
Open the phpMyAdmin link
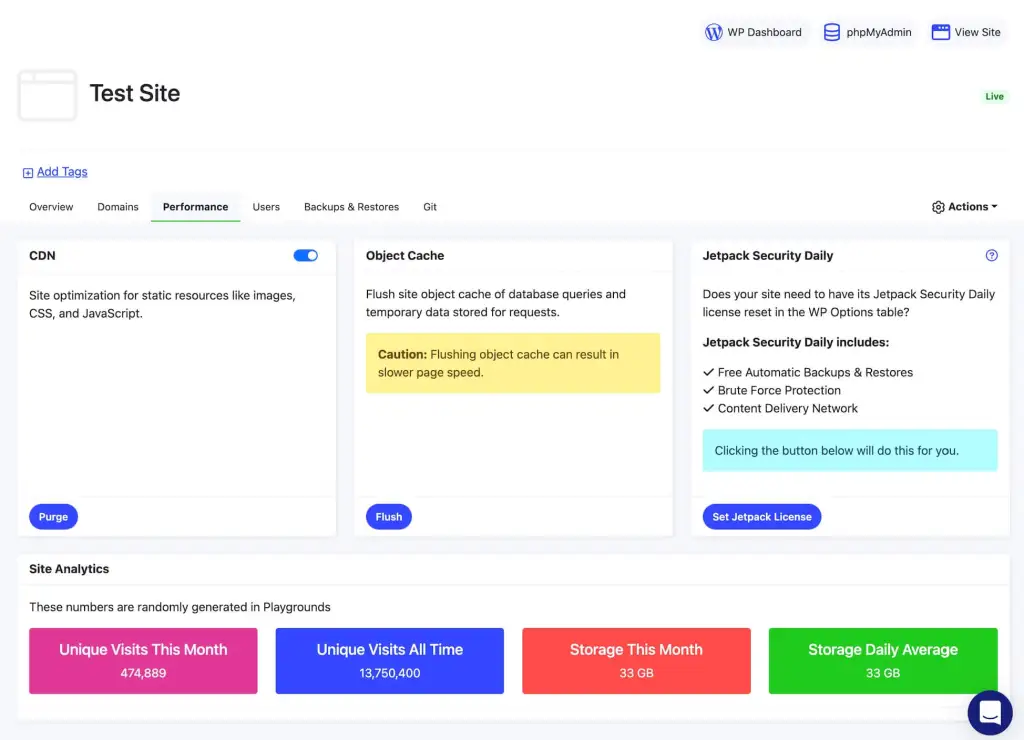click(x=867, y=32)
